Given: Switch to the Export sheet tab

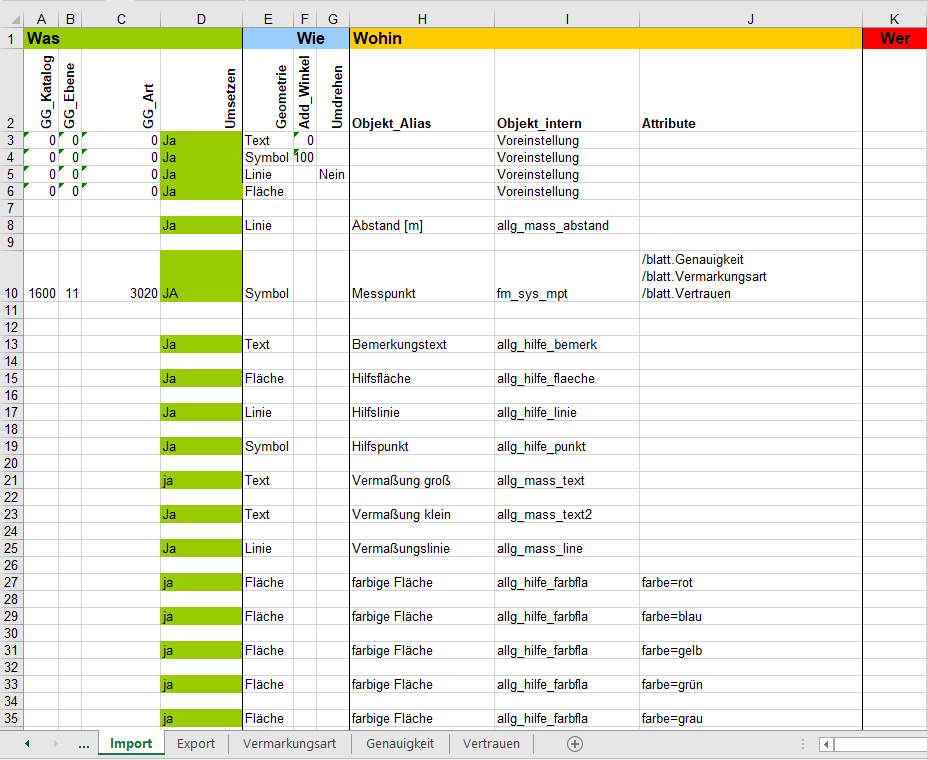Looking at the screenshot, I should (x=196, y=744).
